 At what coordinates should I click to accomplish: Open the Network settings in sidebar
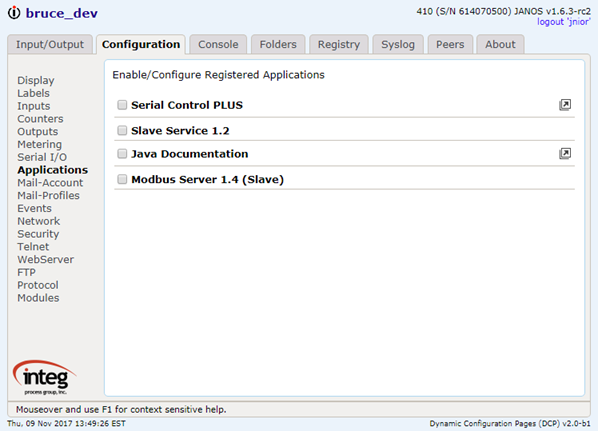39,221
